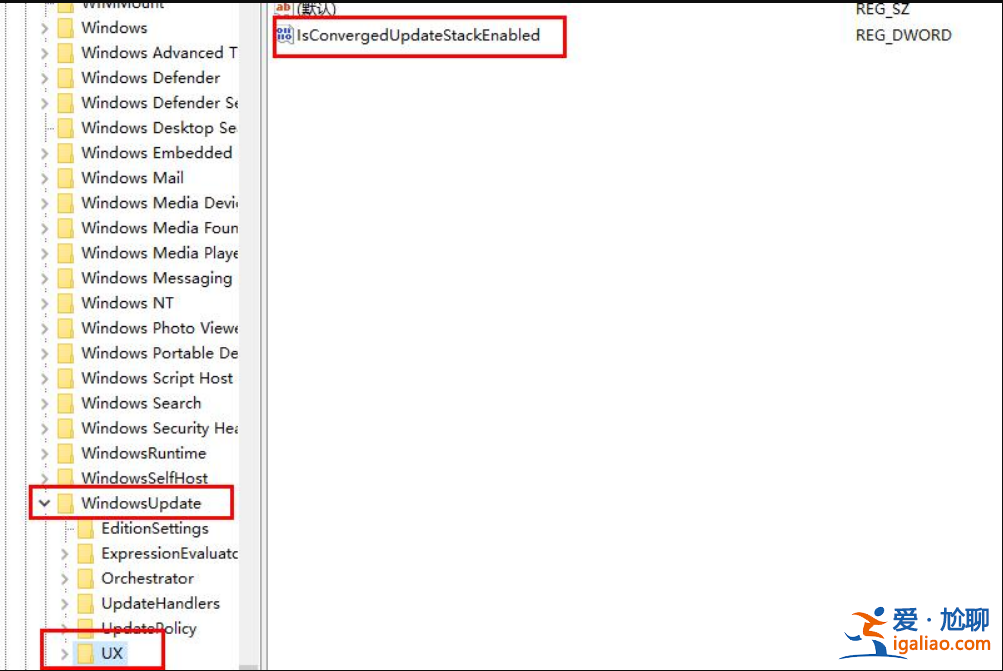Click the UpdateHandlers folder icon

(84, 603)
